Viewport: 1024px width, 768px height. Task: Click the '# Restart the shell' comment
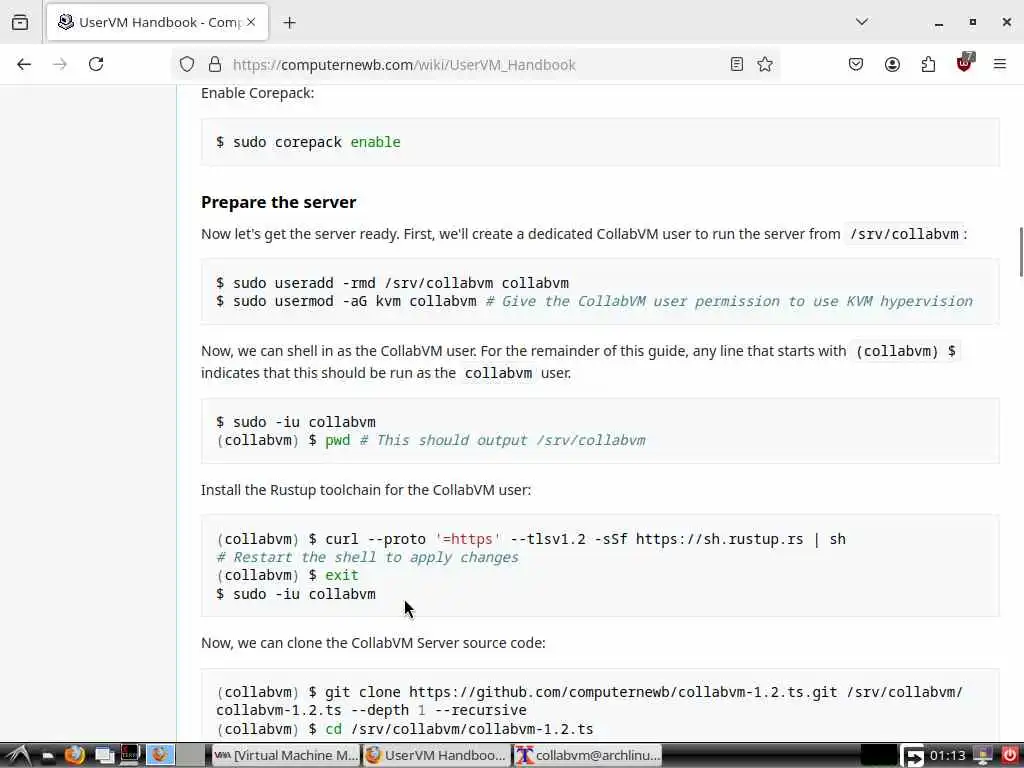(368, 557)
